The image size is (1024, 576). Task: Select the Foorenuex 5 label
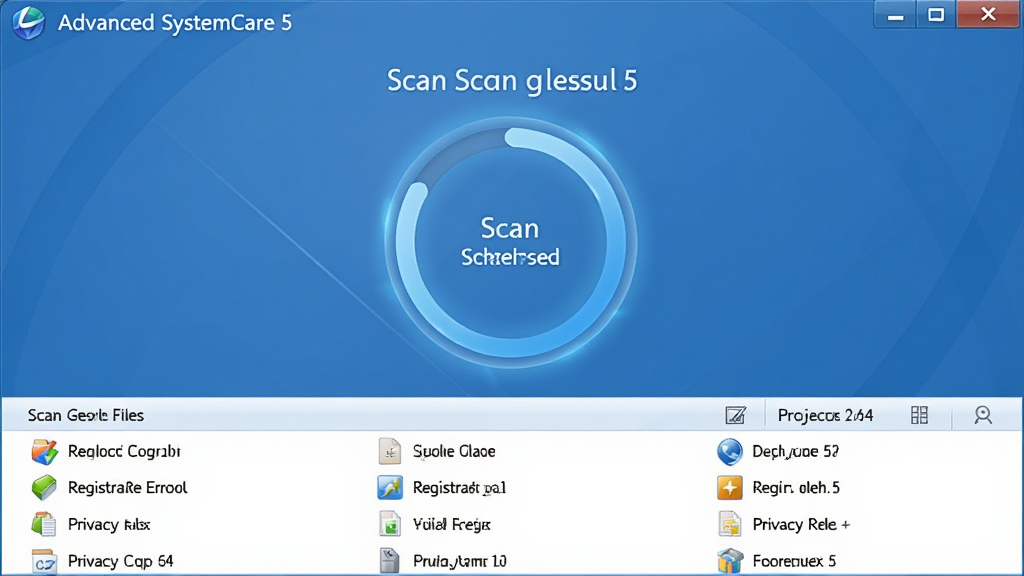point(794,561)
